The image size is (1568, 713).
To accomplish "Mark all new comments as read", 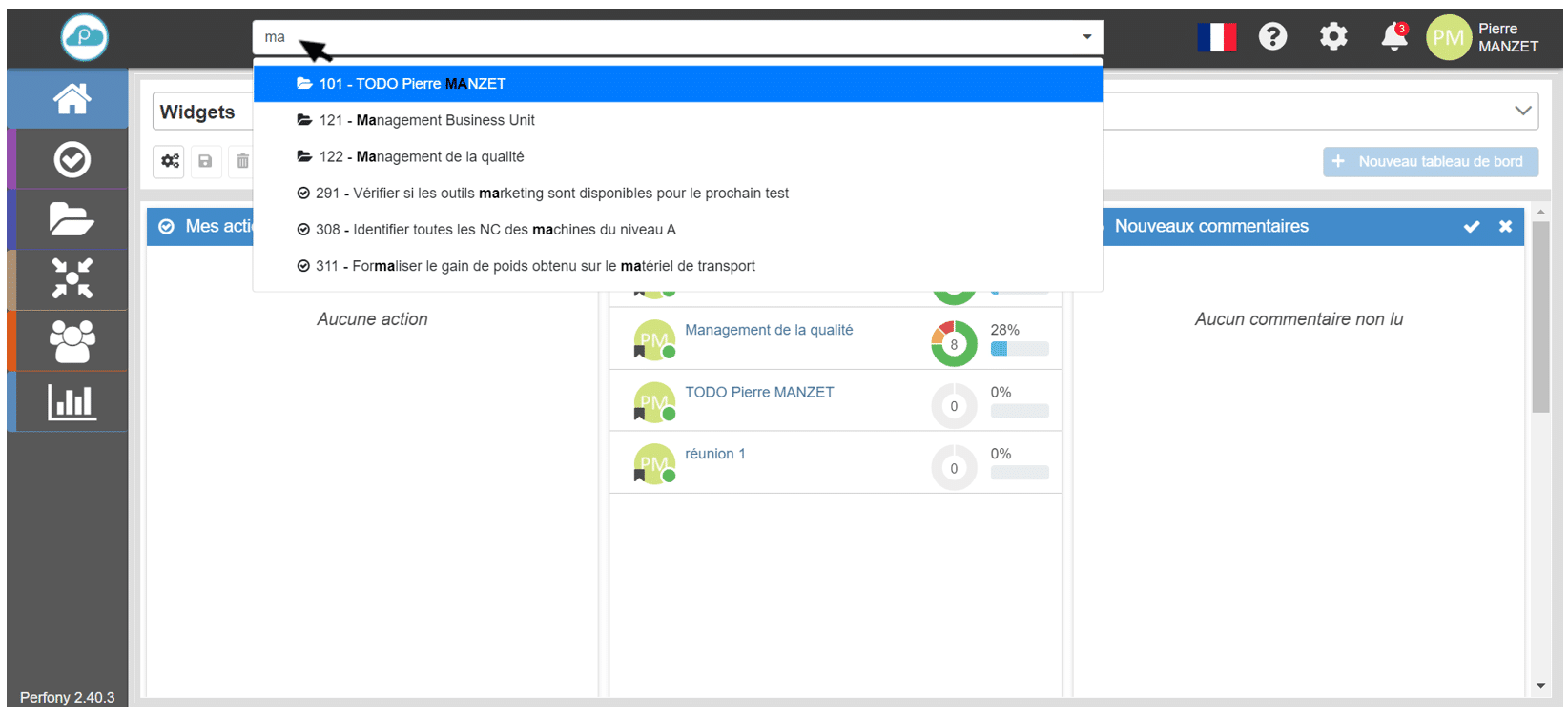I will point(1471,227).
